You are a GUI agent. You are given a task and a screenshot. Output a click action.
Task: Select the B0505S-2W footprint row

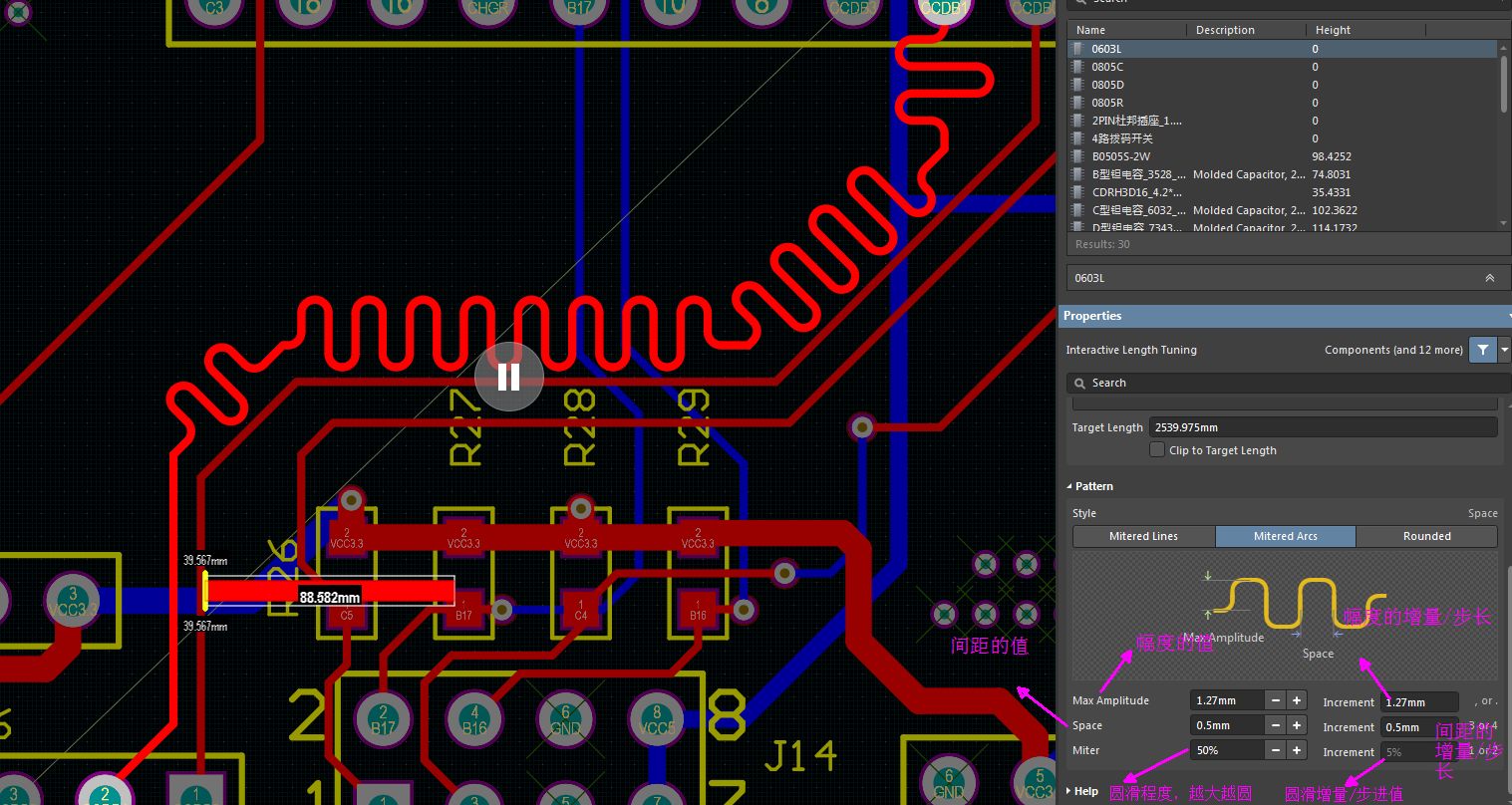[1282, 156]
